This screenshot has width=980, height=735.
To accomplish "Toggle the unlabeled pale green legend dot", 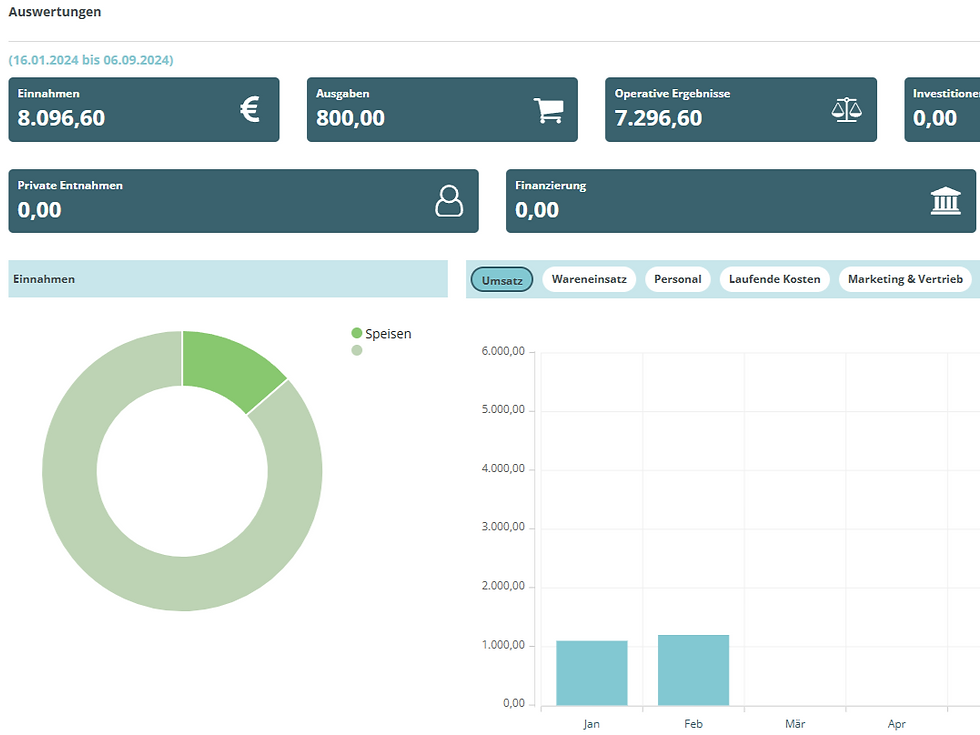I will pos(357,350).
